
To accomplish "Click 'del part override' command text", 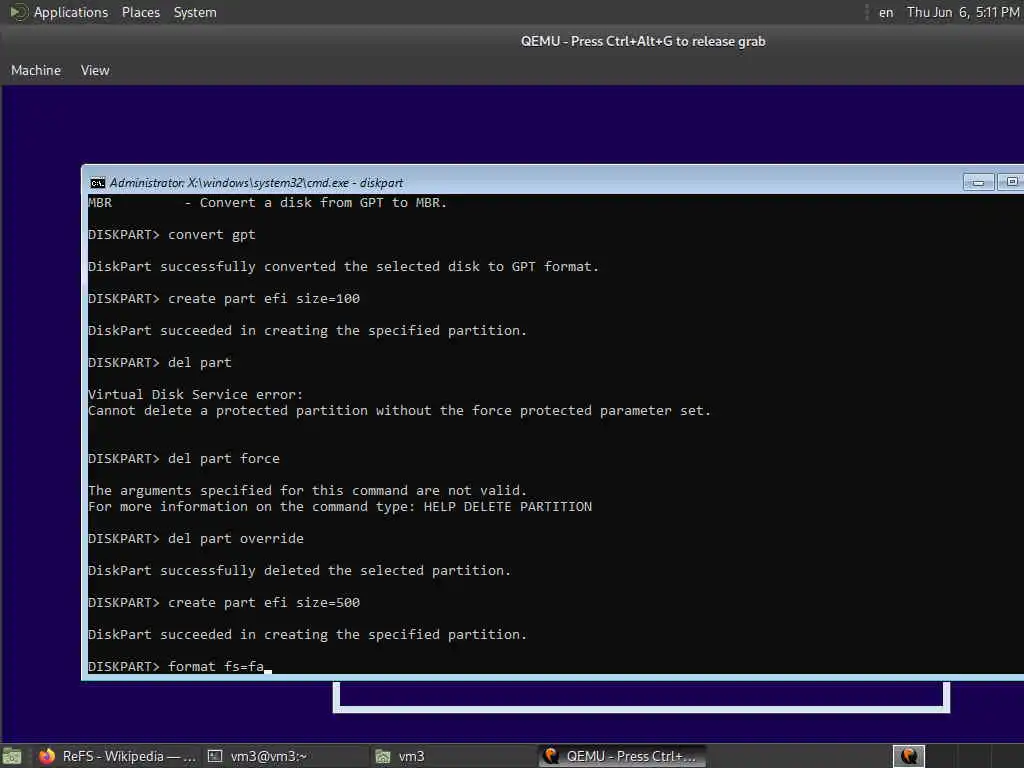I will (x=236, y=539).
